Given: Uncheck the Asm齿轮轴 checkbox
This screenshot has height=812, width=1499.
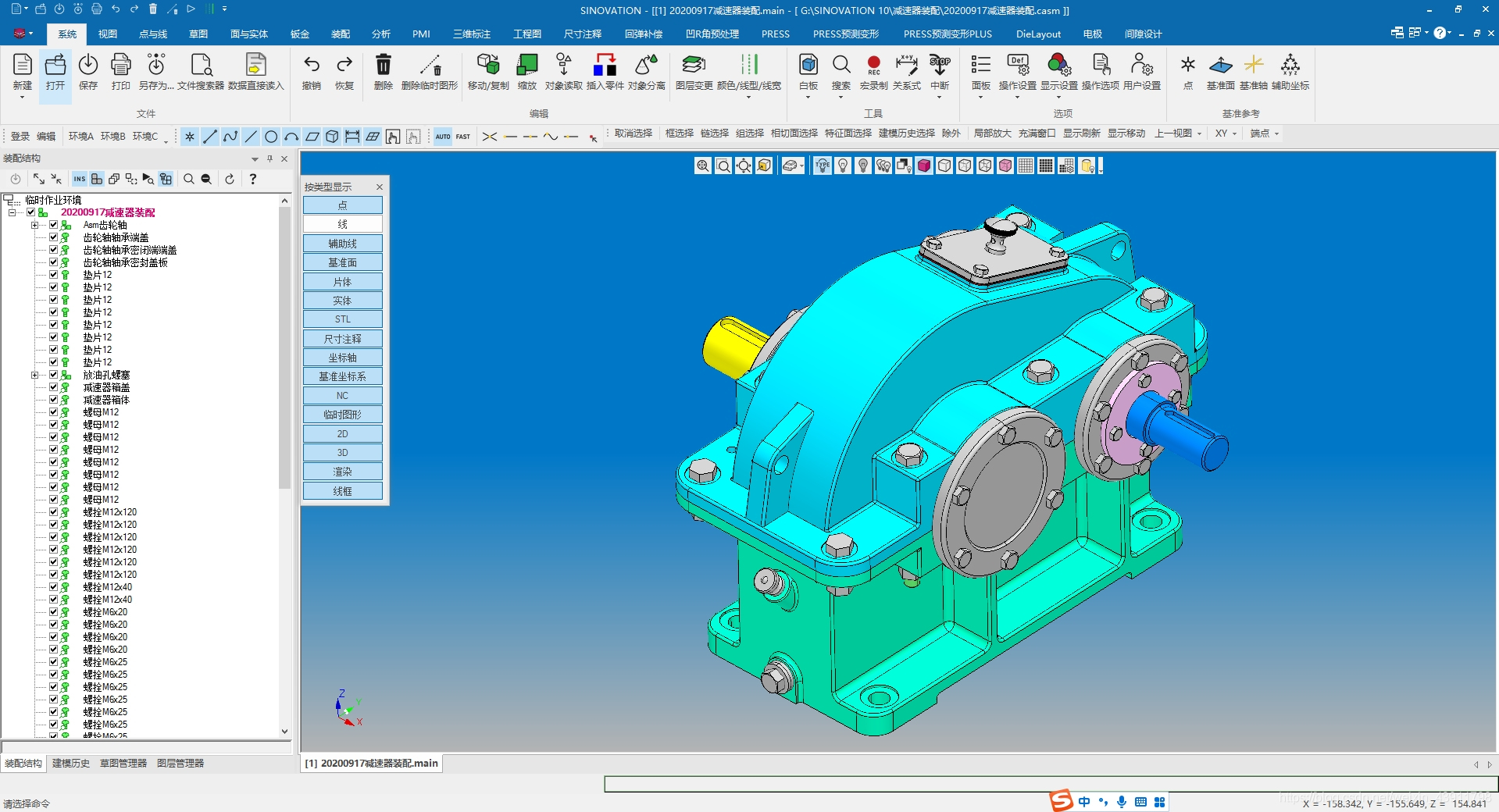Looking at the screenshot, I should point(53,225).
